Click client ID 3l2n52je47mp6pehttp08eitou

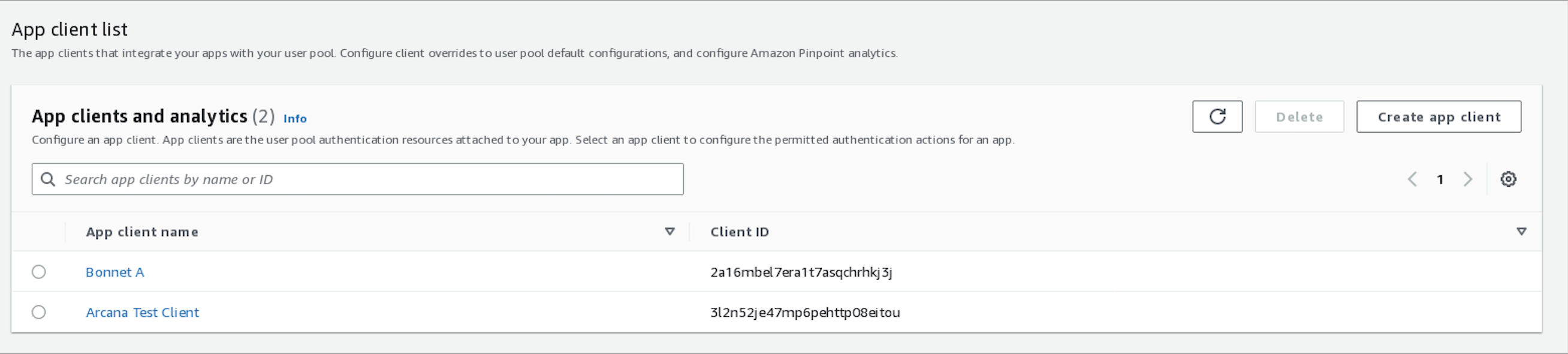[805, 312]
